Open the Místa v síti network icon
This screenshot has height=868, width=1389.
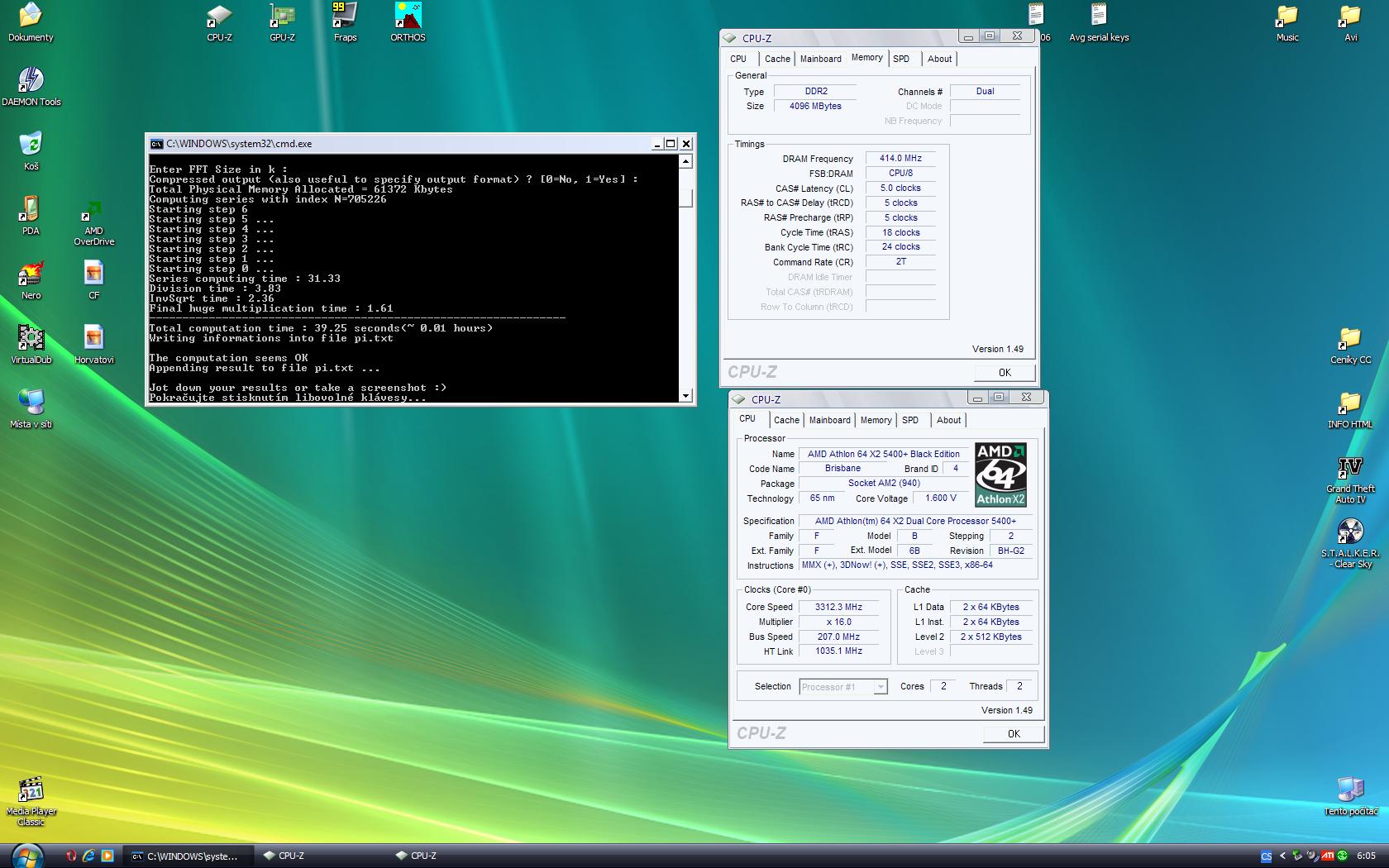click(31, 409)
